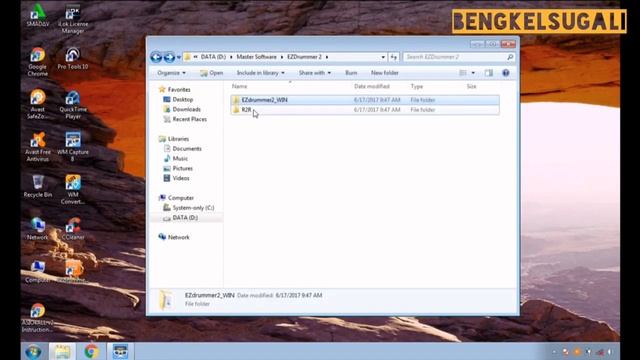Click the Back navigation arrow
The width and height of the screenshot is (640, 360).
pyautogui.click(x=156, y=57)
